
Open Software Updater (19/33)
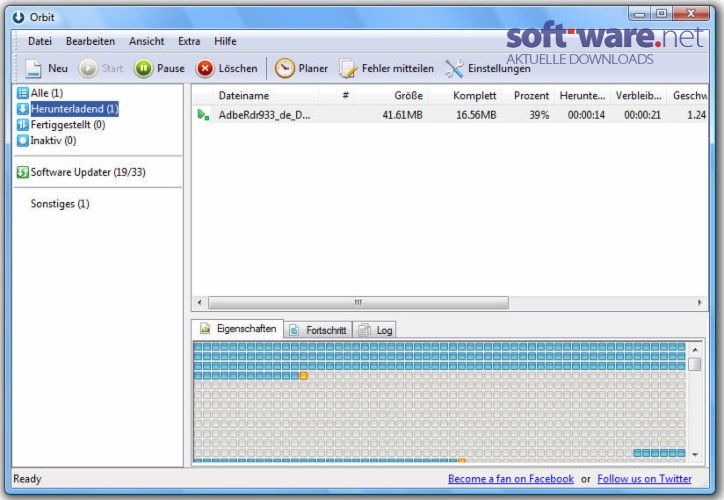(81, 172)
